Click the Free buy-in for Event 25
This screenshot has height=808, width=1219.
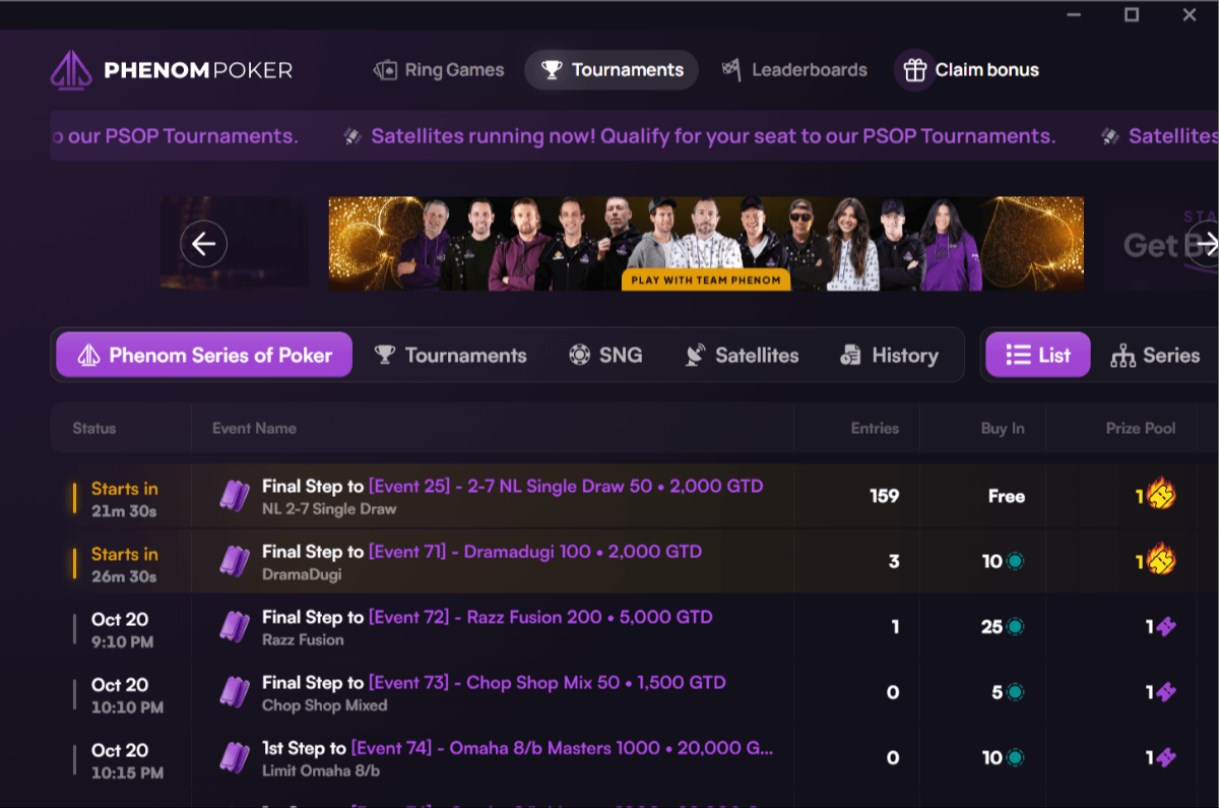[1006, 496]
